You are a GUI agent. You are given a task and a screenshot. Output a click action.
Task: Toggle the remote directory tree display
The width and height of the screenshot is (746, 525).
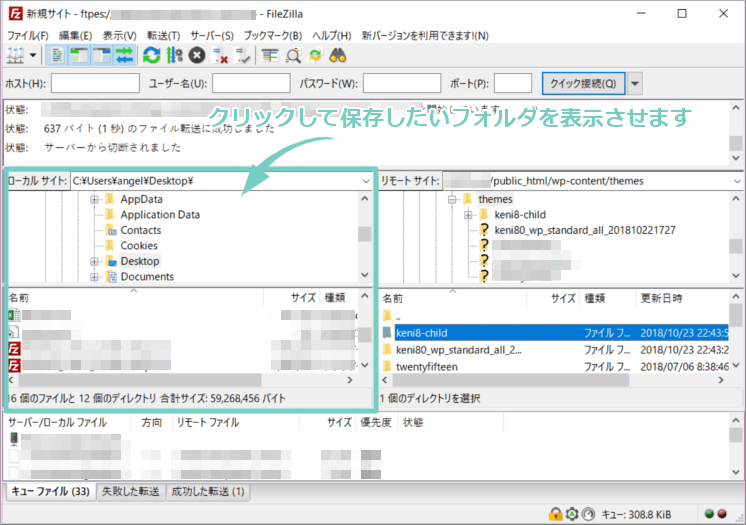[x=102, y=56]
